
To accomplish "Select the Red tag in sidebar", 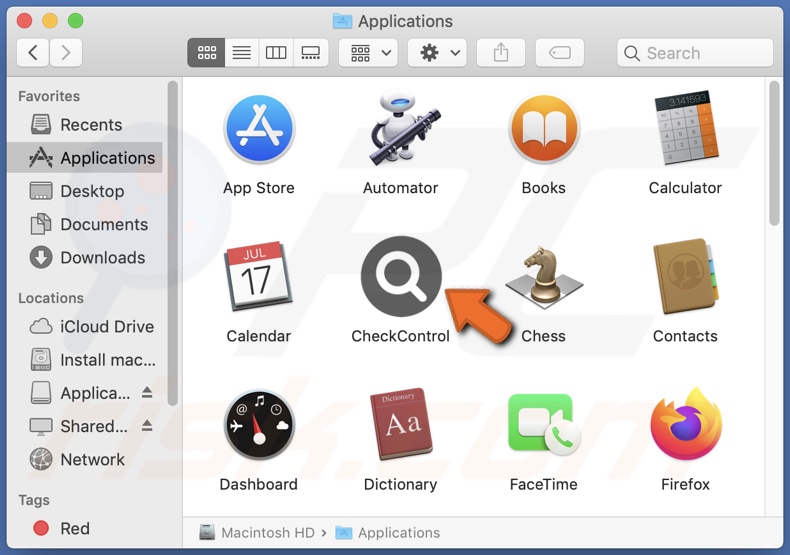I will pos(86,528).
